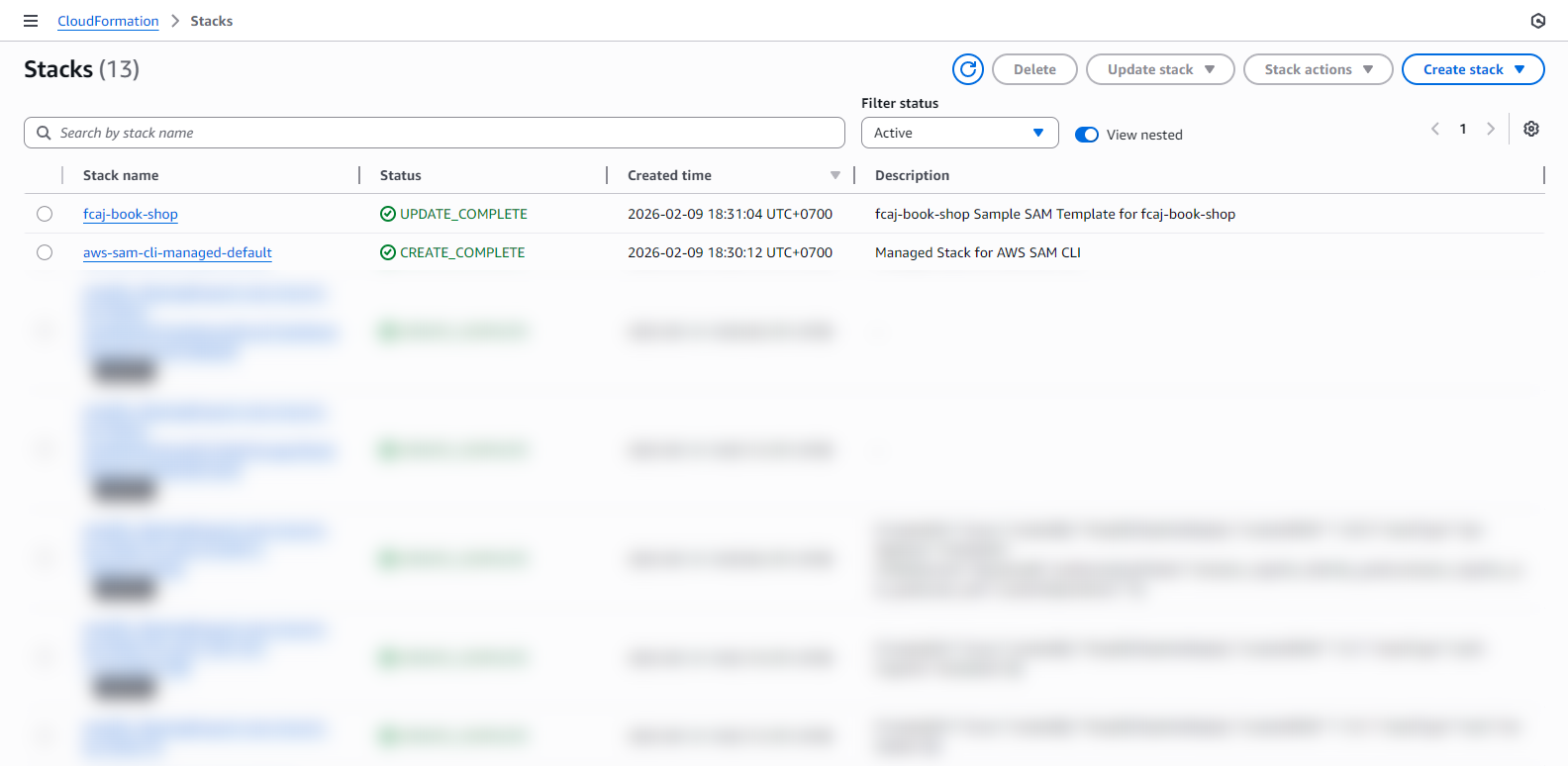Expand the Stack actions dropdown

1318,69
